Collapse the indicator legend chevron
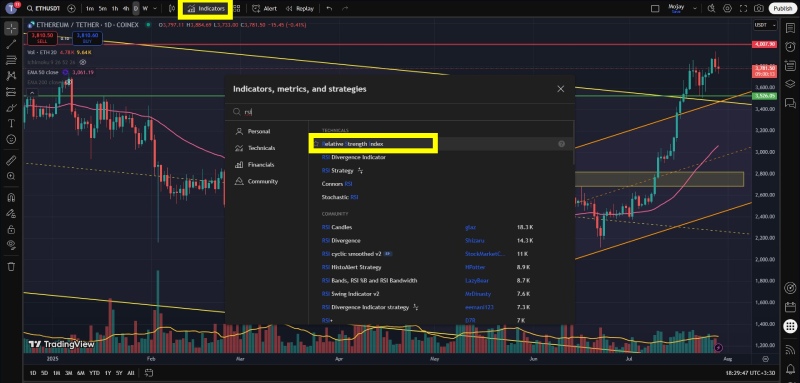Screen dimensions: 800x383 [x=32, y=93]
